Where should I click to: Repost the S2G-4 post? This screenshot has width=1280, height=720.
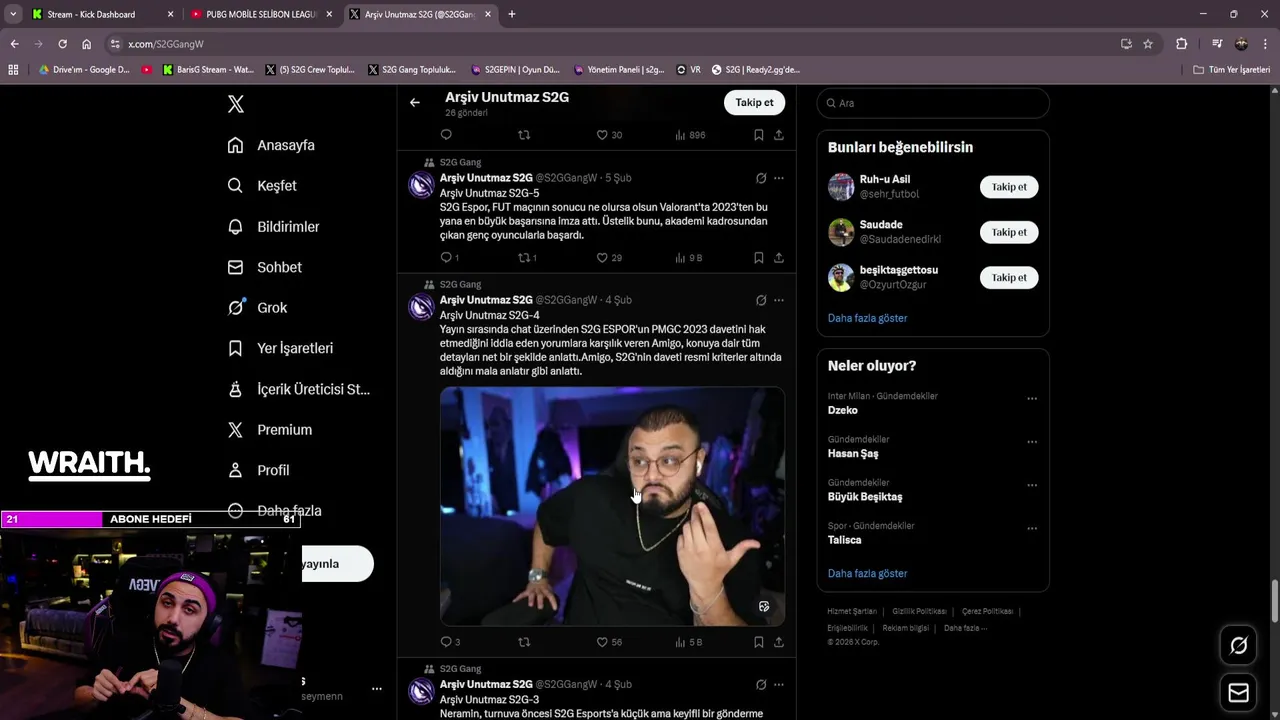click(523, 642)
